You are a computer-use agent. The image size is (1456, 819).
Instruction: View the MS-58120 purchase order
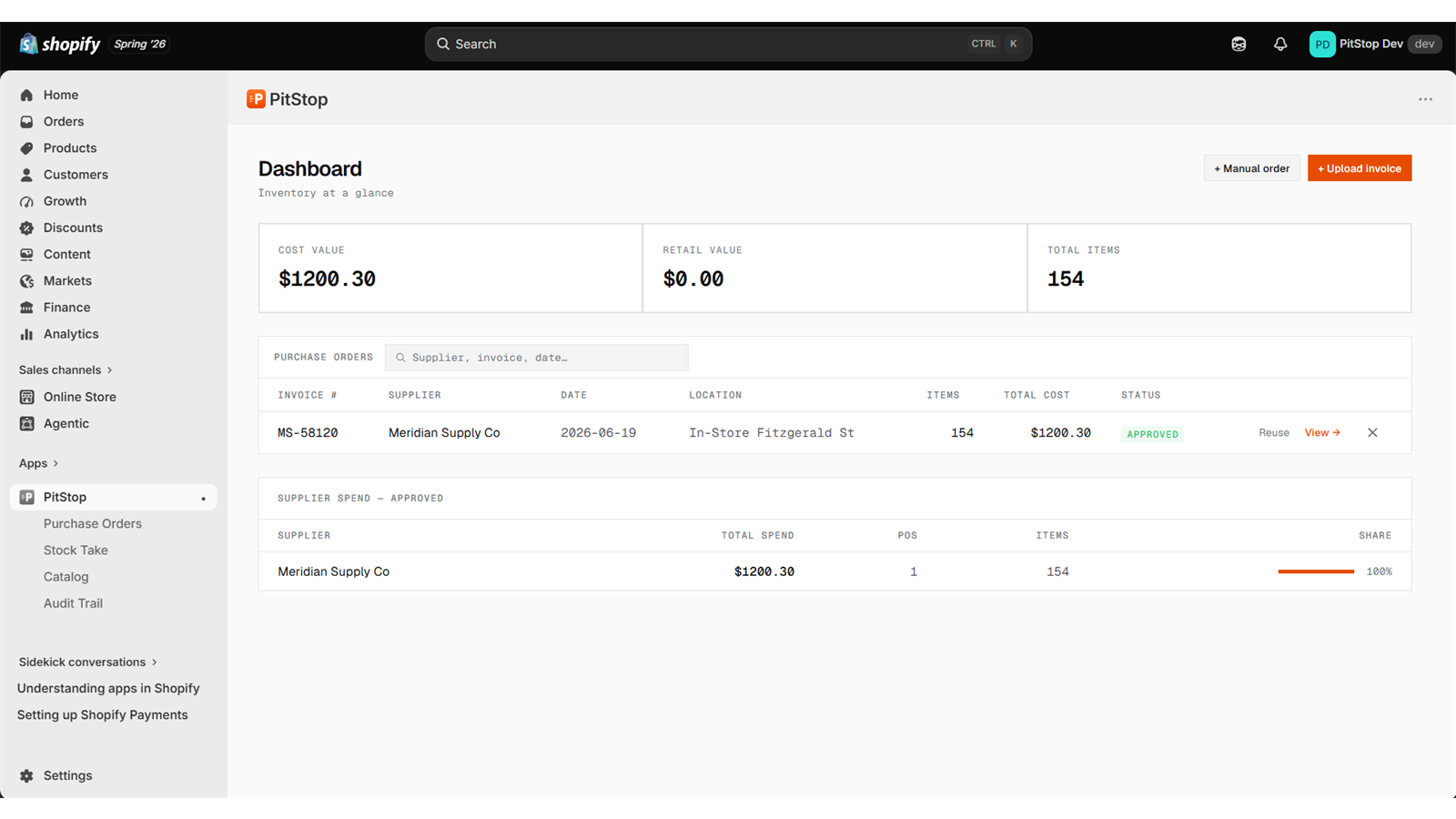tap(1322, 432)
